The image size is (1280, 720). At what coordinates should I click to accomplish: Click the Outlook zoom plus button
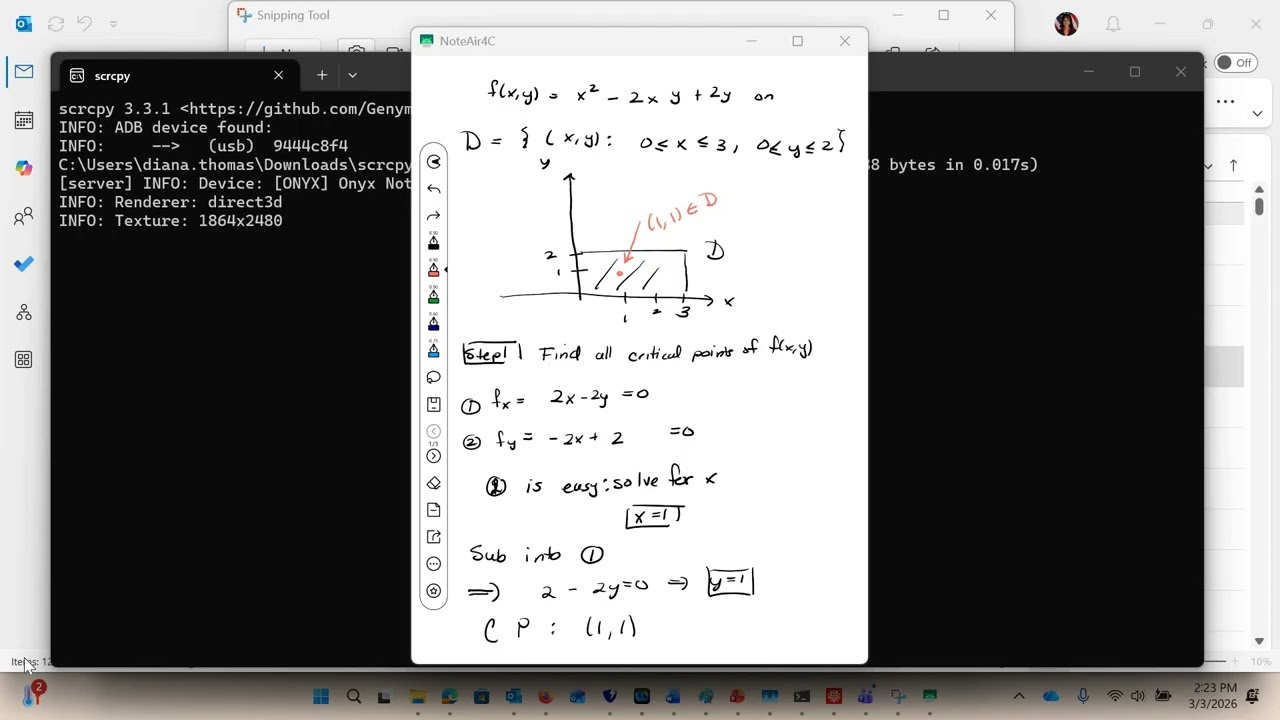click(x=1236, y=661)
